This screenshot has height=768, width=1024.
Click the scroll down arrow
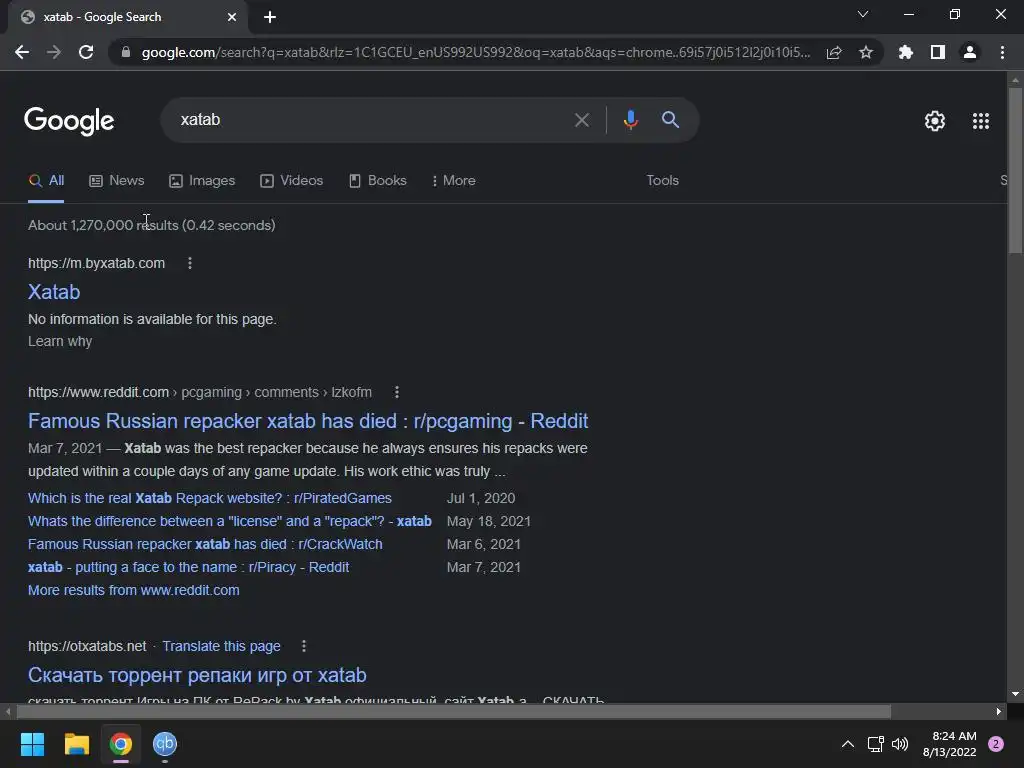[1015, 694]
